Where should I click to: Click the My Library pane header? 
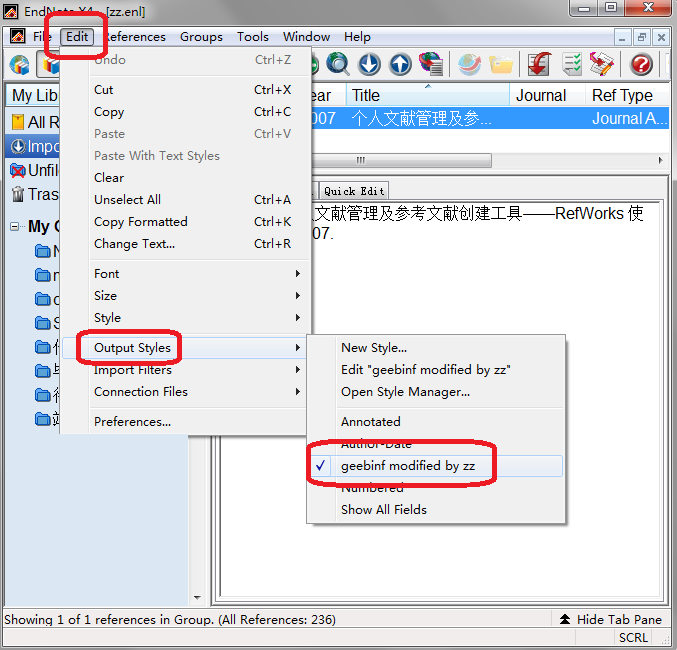(33, 95)
